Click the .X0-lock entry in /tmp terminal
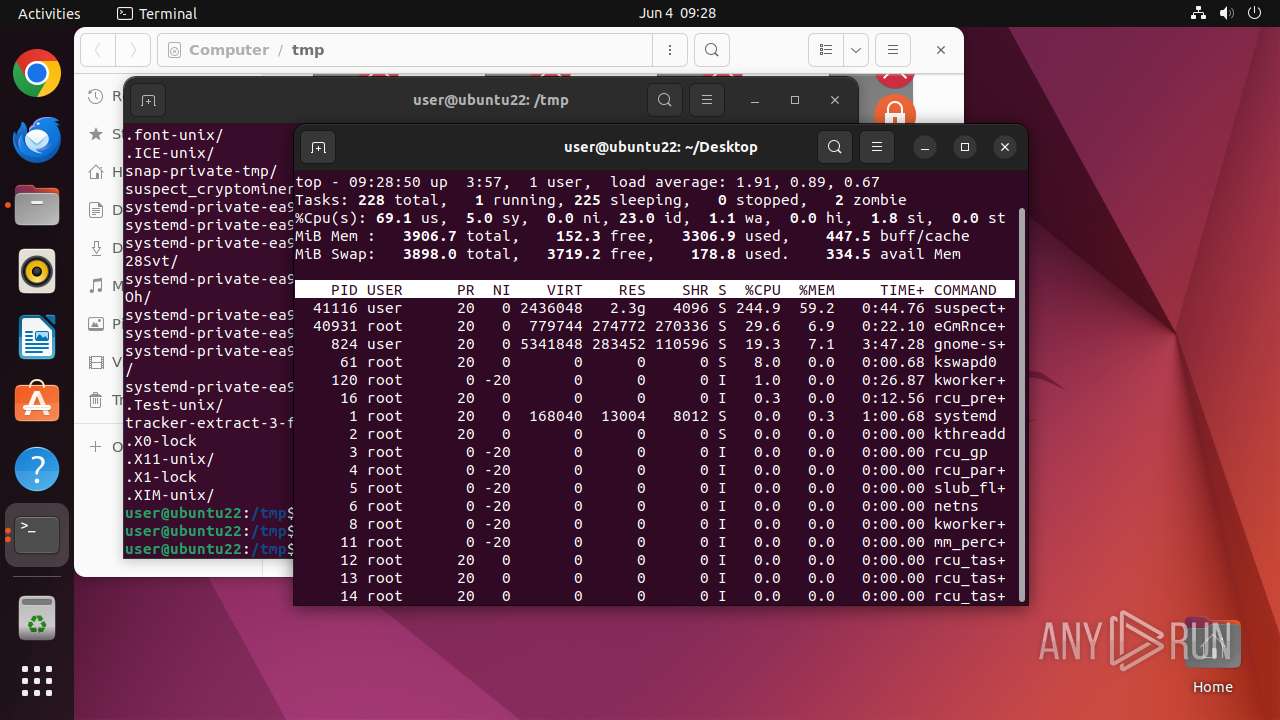The width and height of the screenshot is (1280, 720). [x=161, y=441]
